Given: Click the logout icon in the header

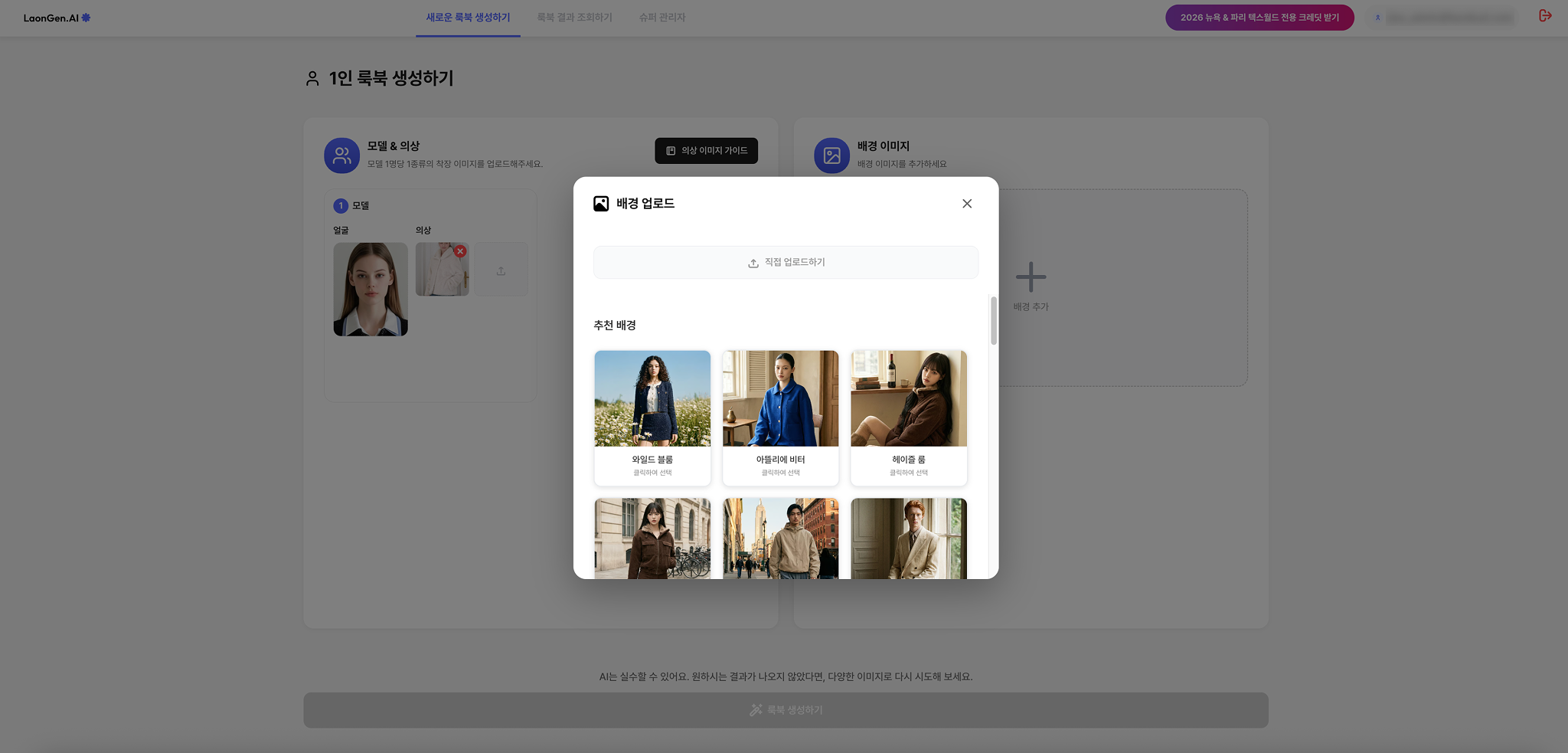Looking at the screenshot, I should tap(1546, 15).
